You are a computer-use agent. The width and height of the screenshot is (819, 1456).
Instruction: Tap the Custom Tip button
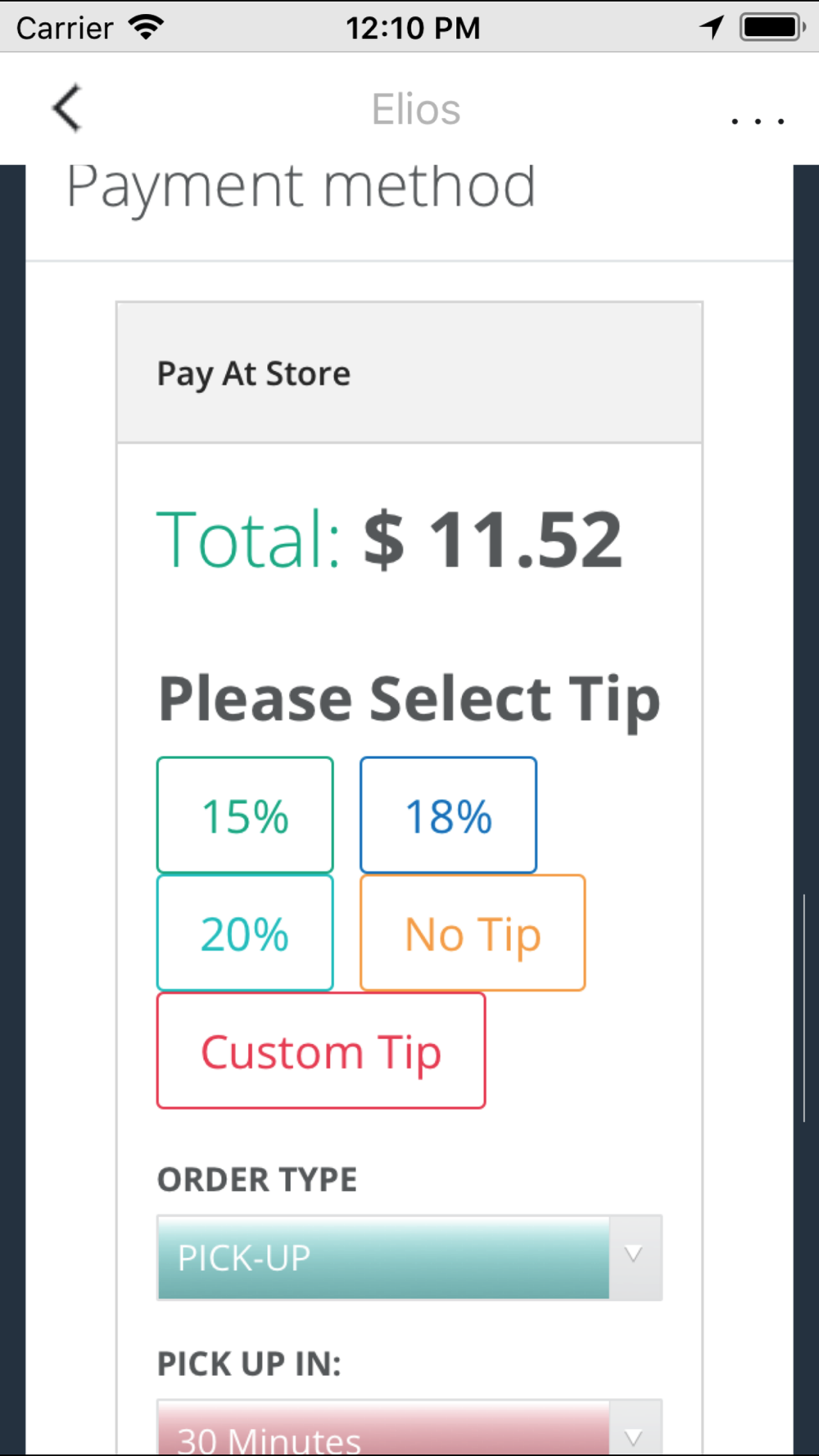[321, 1051]
